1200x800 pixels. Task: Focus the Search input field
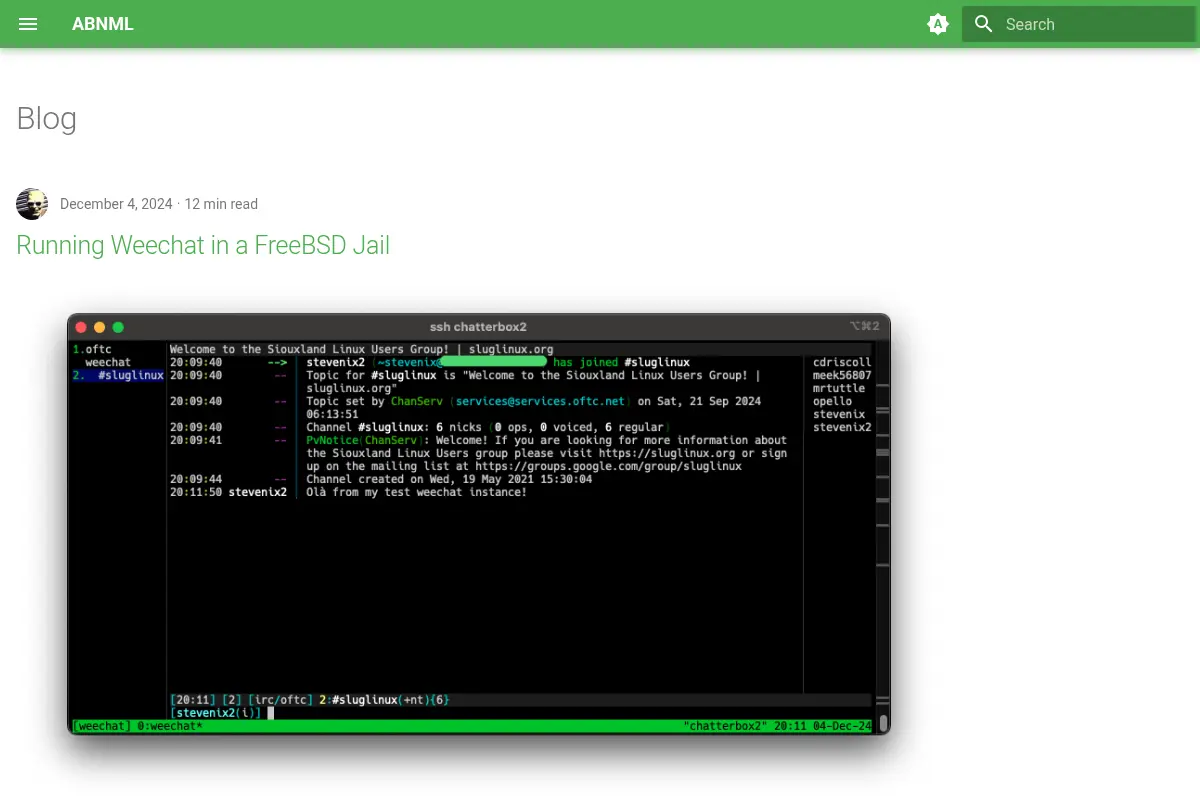[1079, 24]
